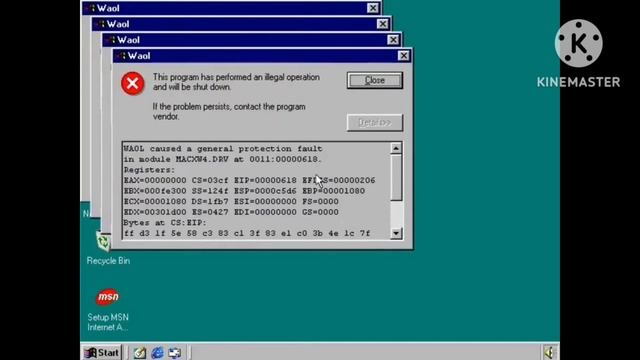Click 'If the problem persists' message text
This screenshot has height=360, width=640.
coord(229,111)
